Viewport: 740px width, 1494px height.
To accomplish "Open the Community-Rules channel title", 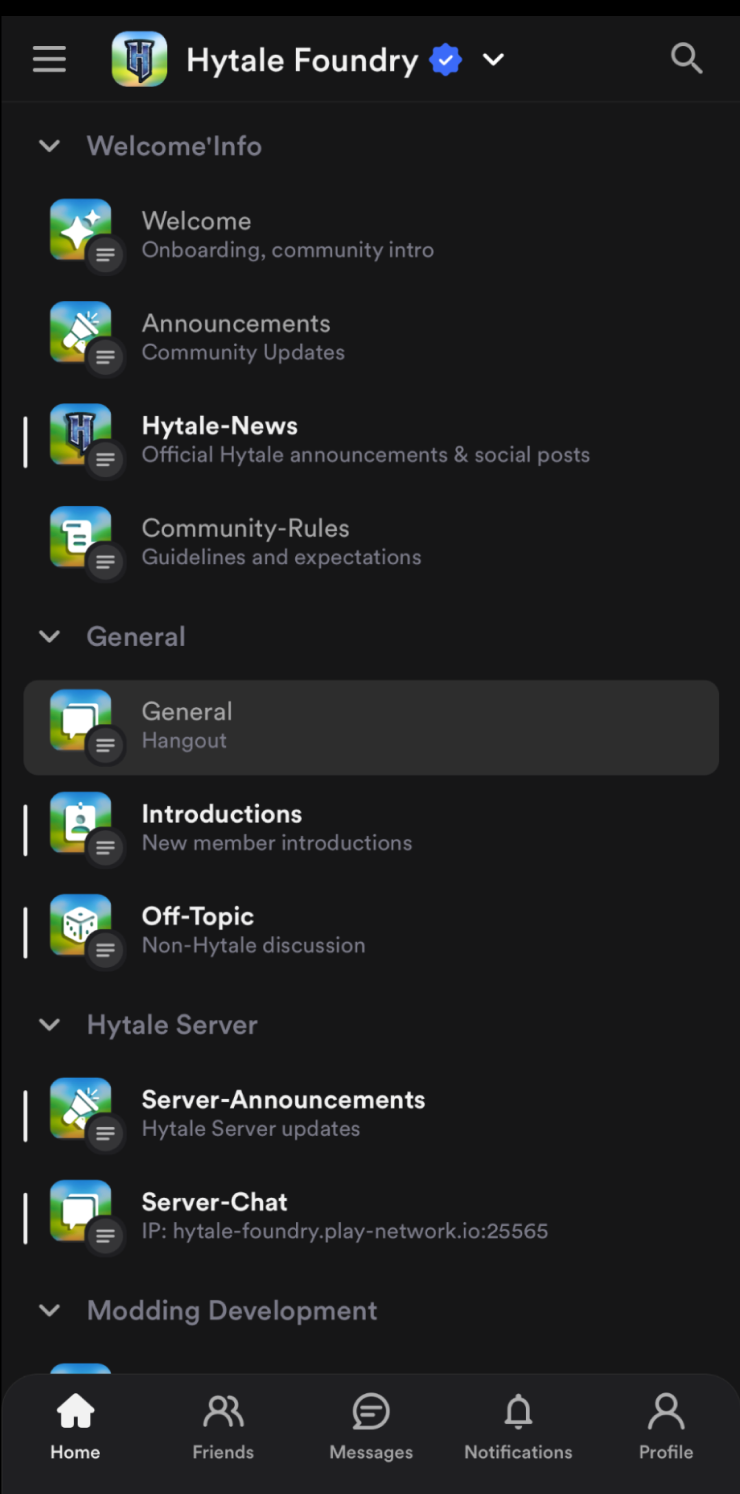I will [x=246, y=528].
